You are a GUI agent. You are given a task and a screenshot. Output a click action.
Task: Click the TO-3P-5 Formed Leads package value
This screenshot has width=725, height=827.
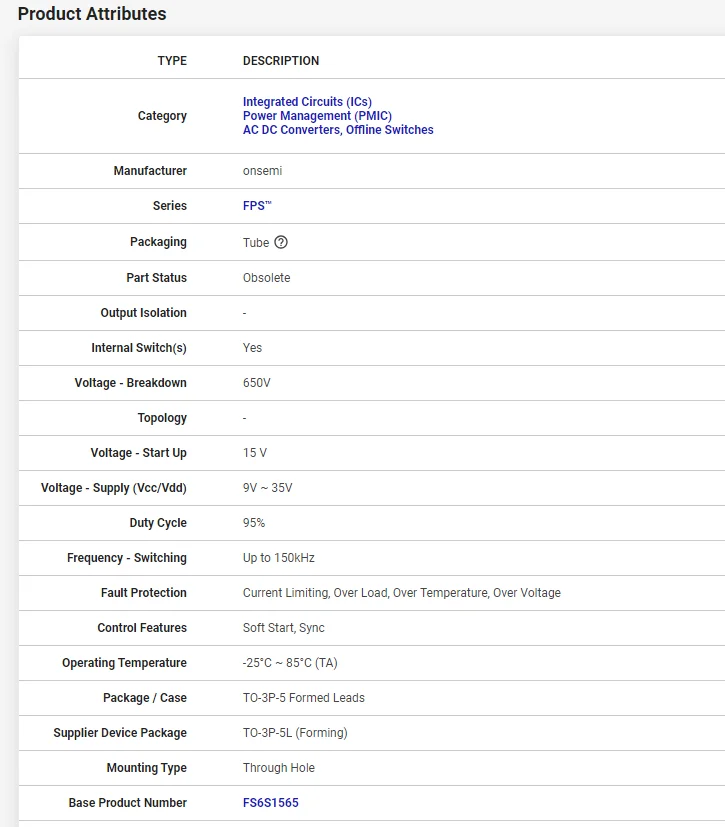(303, 698)
